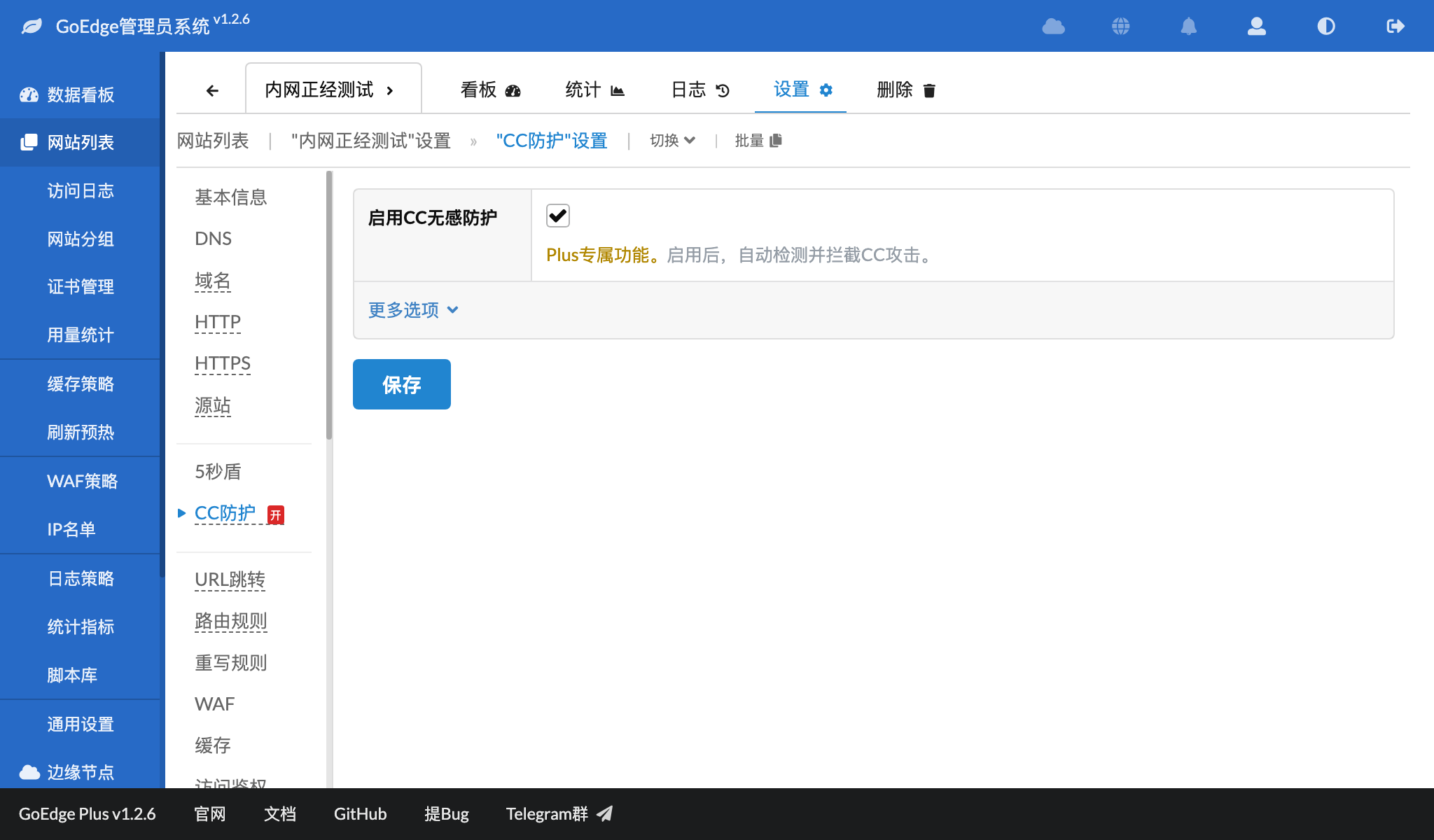Click "CC防护"设置 breadcrumb

552,141
